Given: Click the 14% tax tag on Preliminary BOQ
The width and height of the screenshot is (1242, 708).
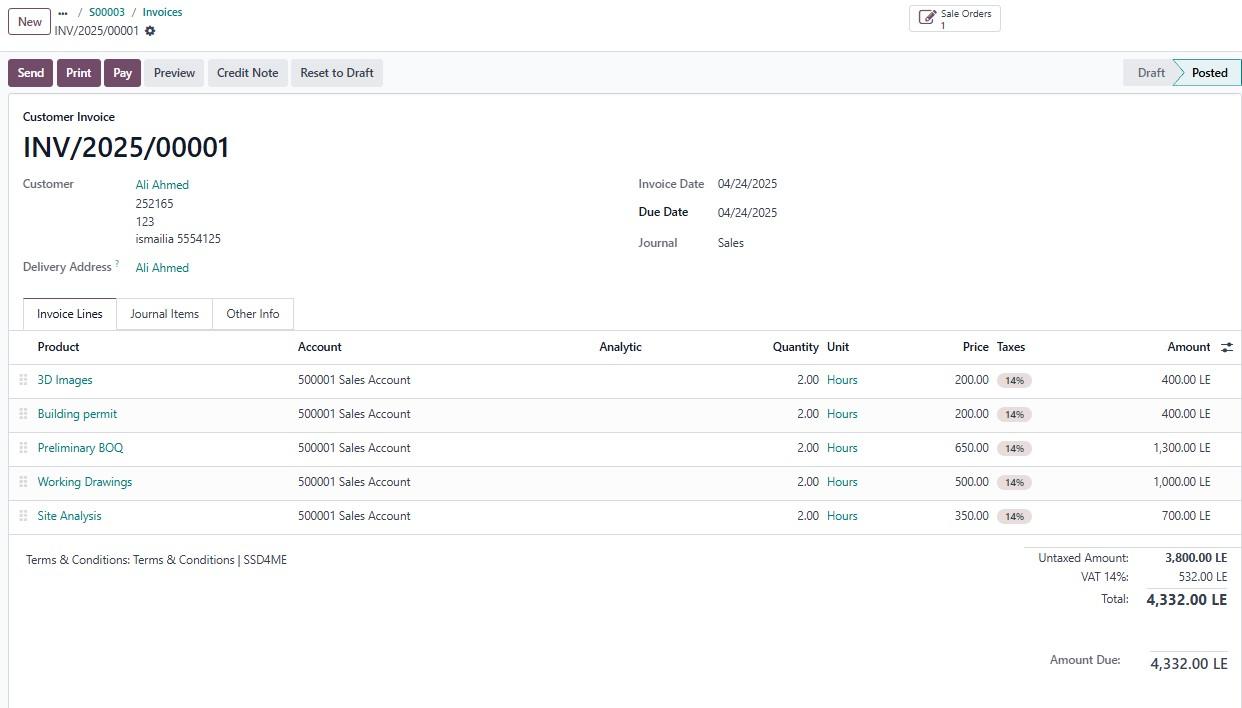Looking at the screenshot, I should pos(1014,449).
